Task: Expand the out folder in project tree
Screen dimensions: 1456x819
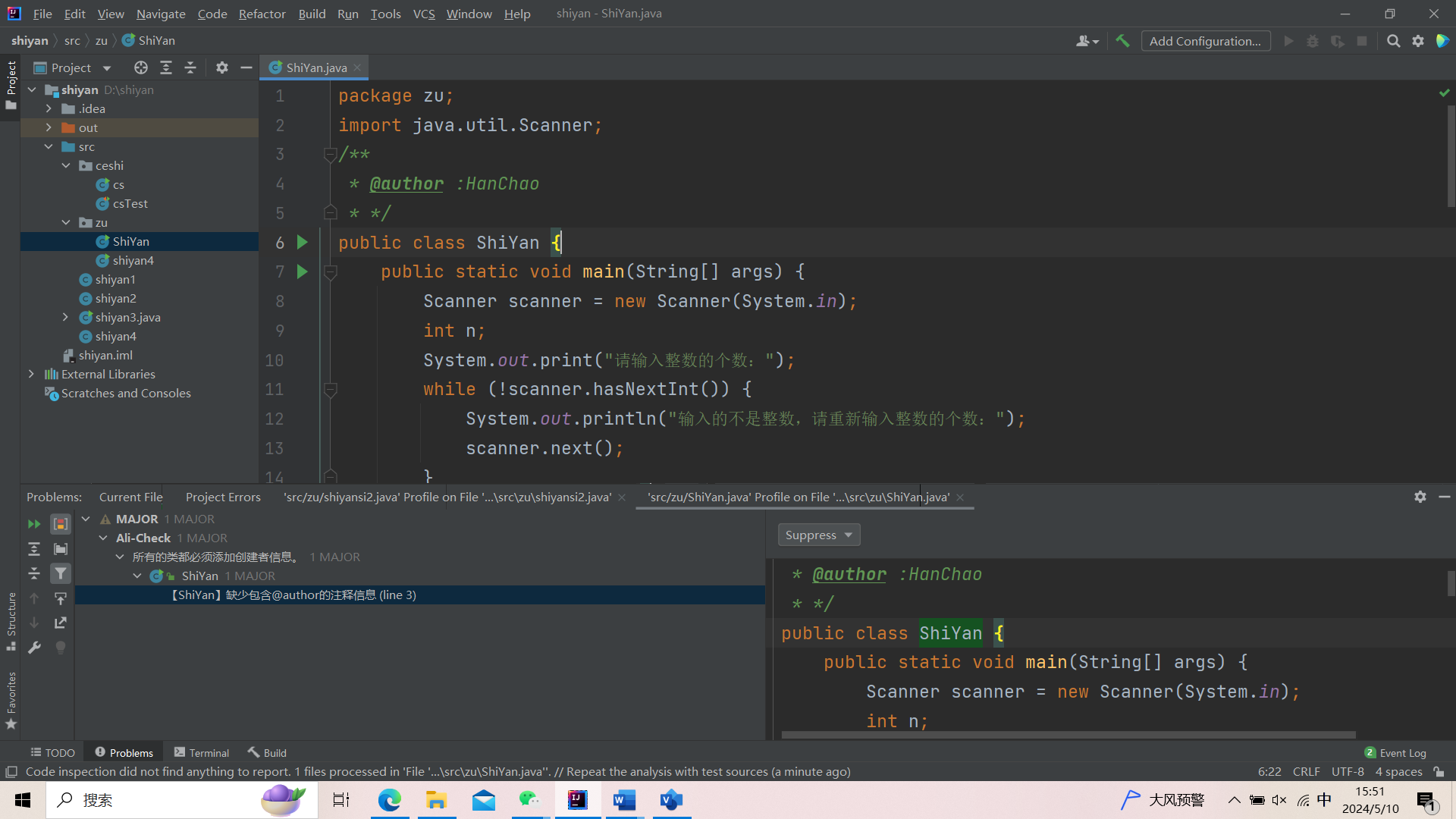Action: coord(49,127)
